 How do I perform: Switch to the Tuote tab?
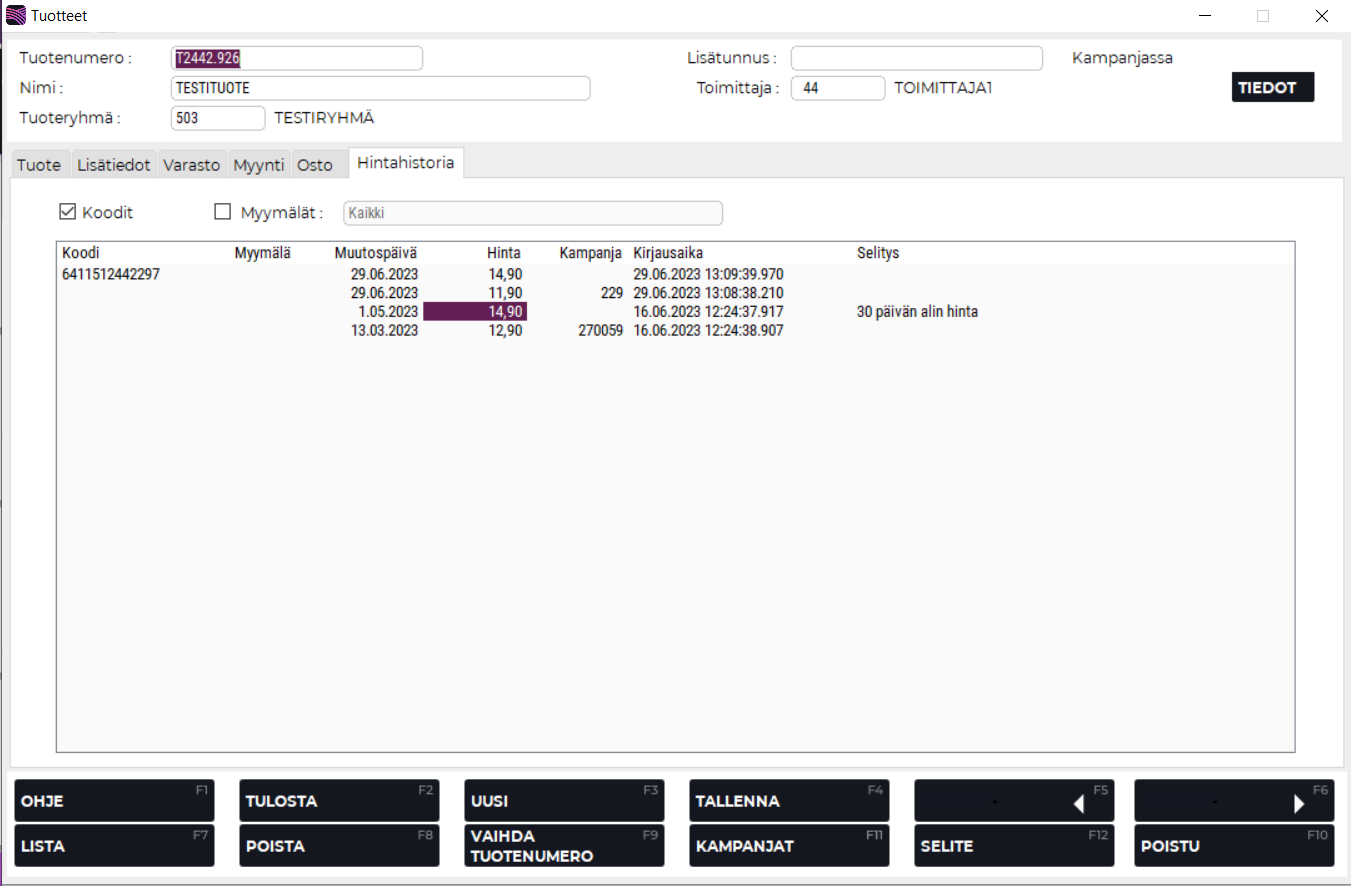point(39,165)
